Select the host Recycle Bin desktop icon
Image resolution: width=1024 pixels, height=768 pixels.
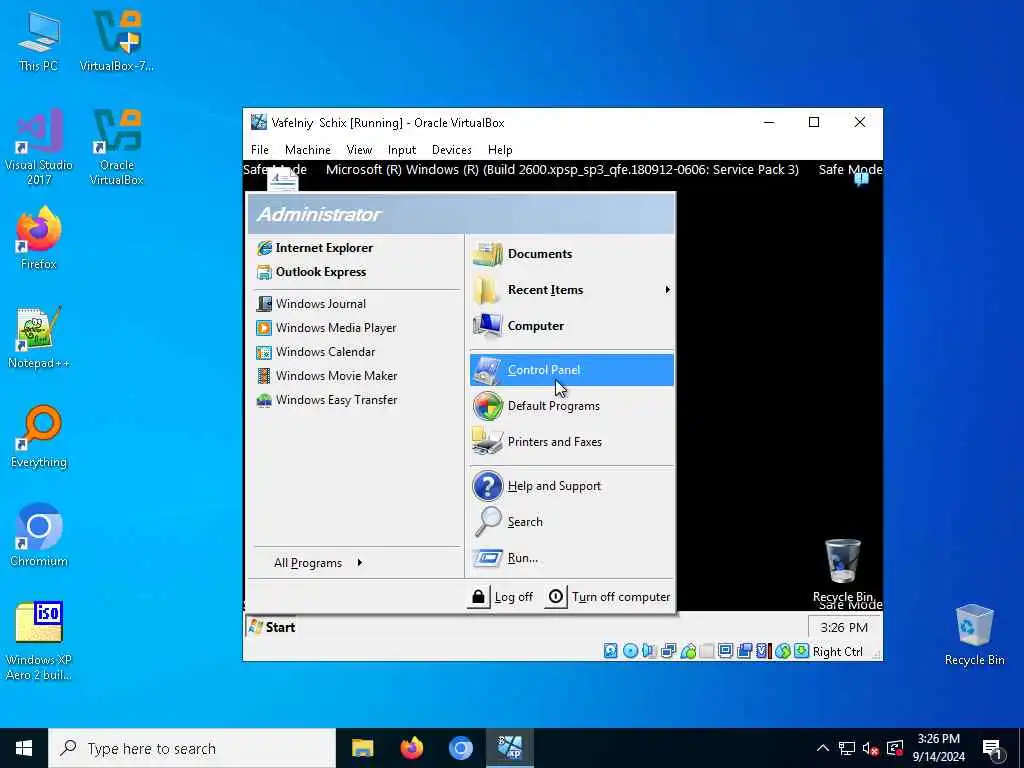pos(974,635)
